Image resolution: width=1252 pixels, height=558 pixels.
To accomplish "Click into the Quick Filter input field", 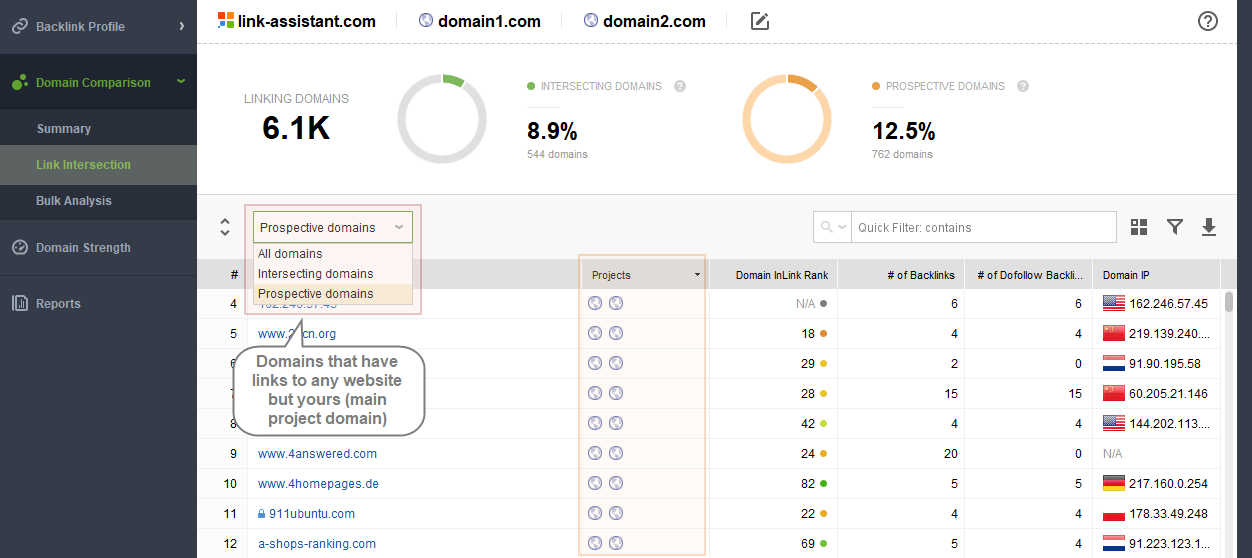I will click(x=984, y=227).
